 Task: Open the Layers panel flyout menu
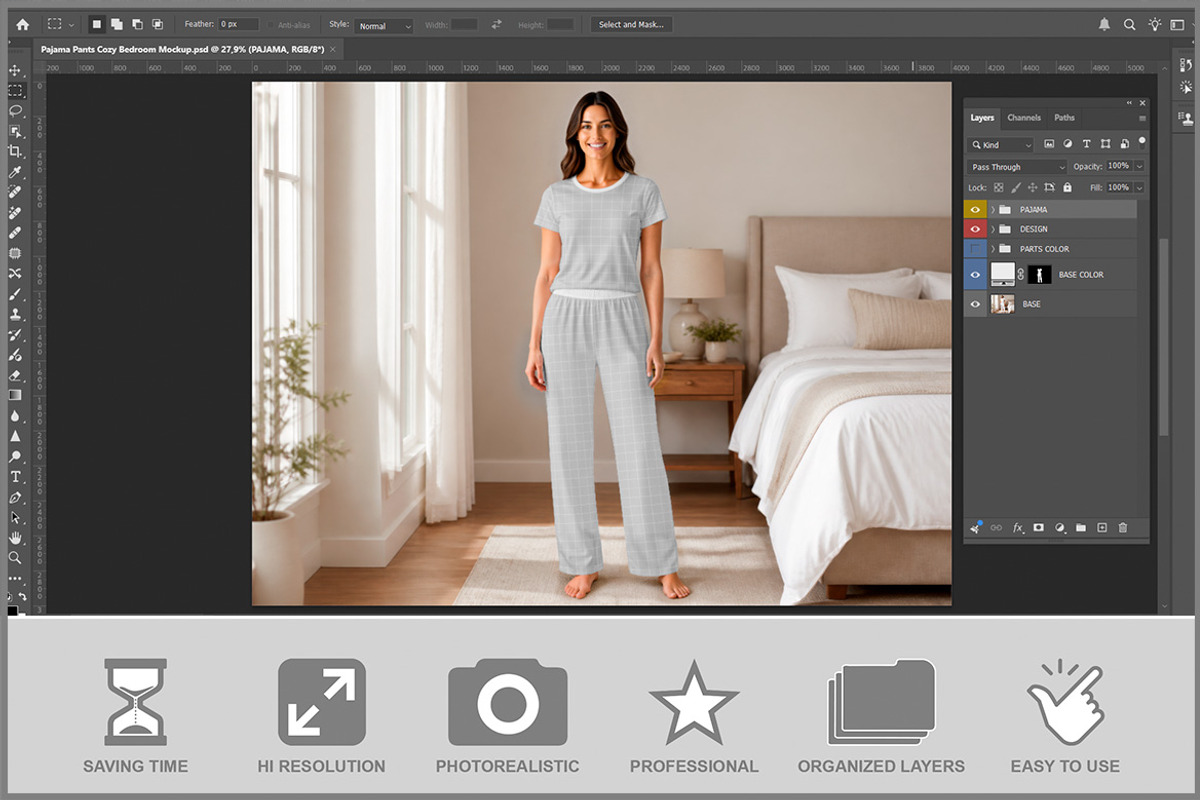[1142, 119]
